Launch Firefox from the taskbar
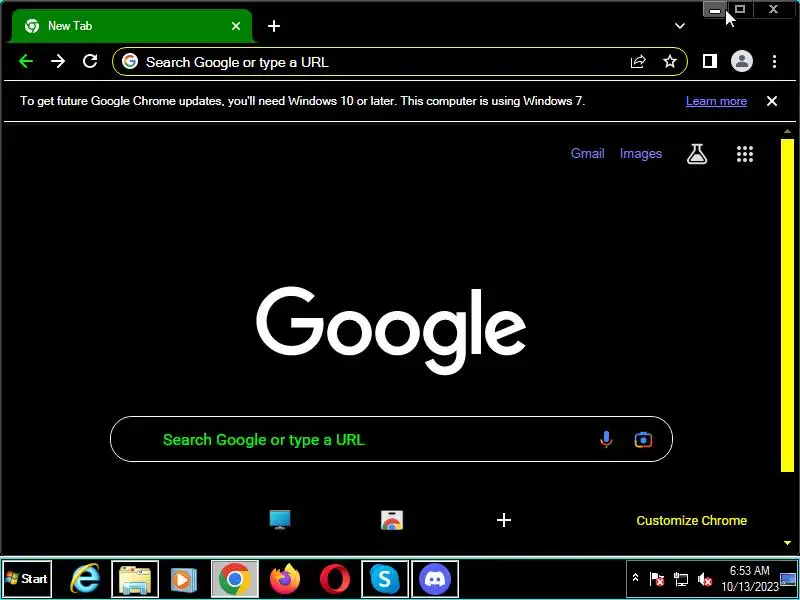Viewport: 800px width, 600px height. click(x=285, y=579)
